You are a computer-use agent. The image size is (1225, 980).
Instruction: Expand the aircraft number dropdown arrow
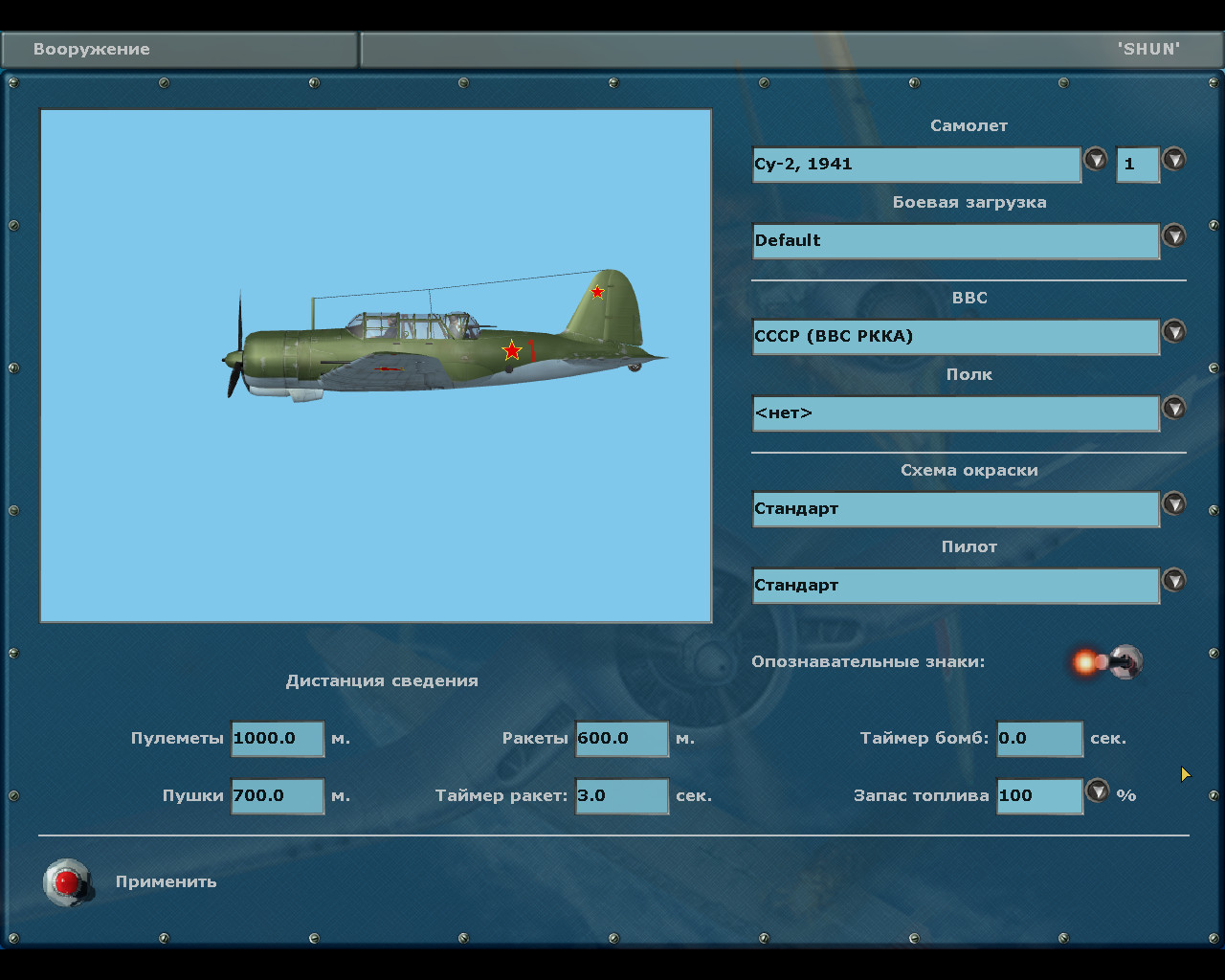1174,160
